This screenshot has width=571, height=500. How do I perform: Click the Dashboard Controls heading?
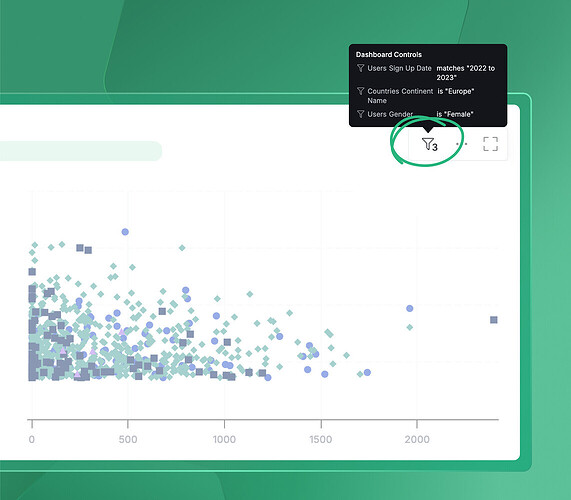pos(389,55)
